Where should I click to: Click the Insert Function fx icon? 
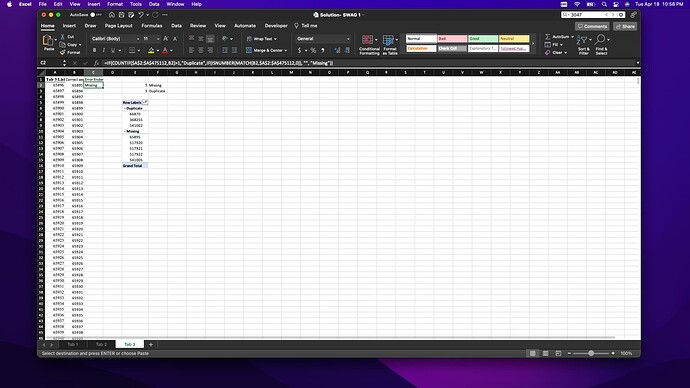(96, 63)
